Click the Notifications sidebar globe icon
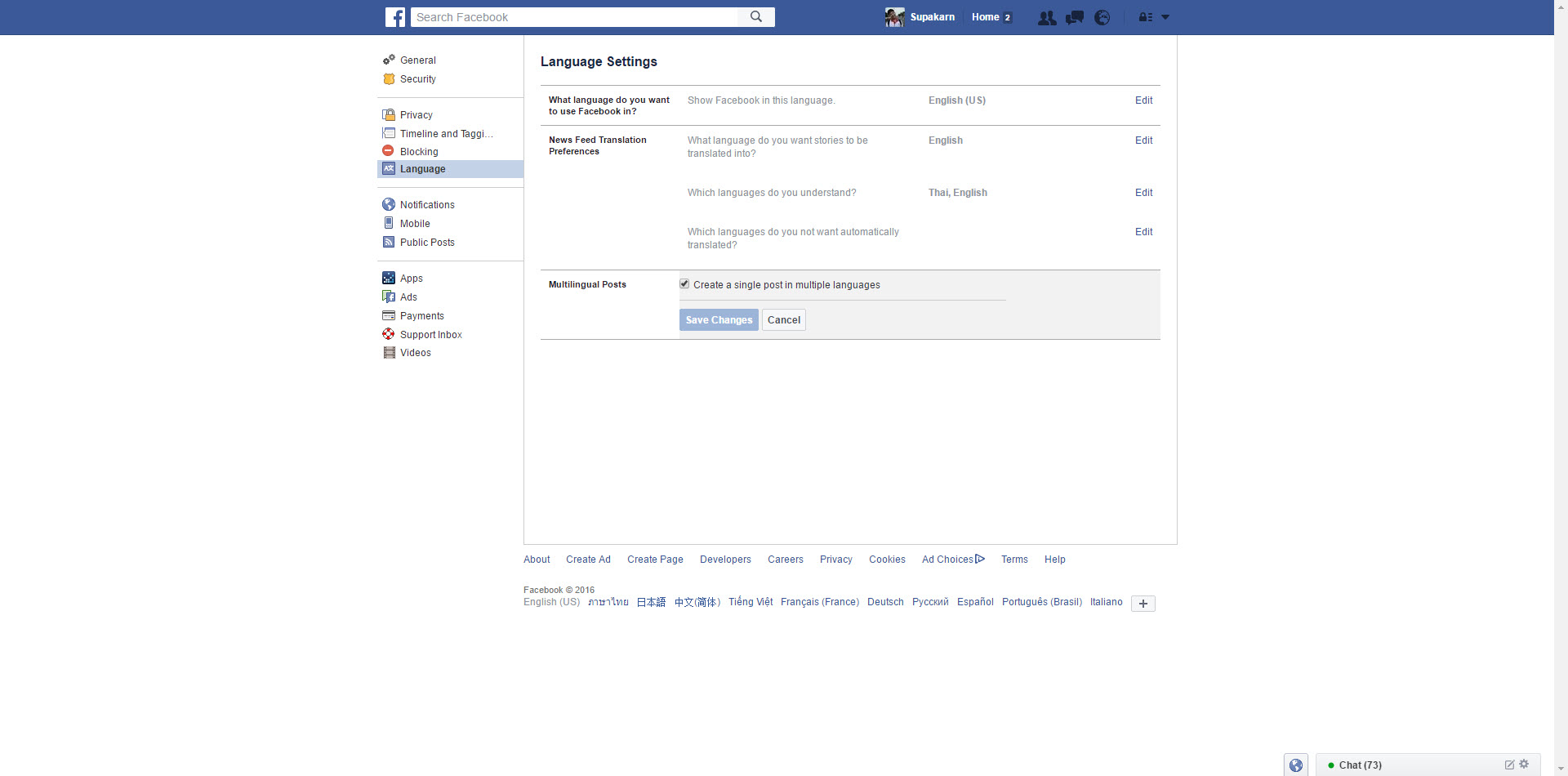1568x776 pixels. [389, 204]
